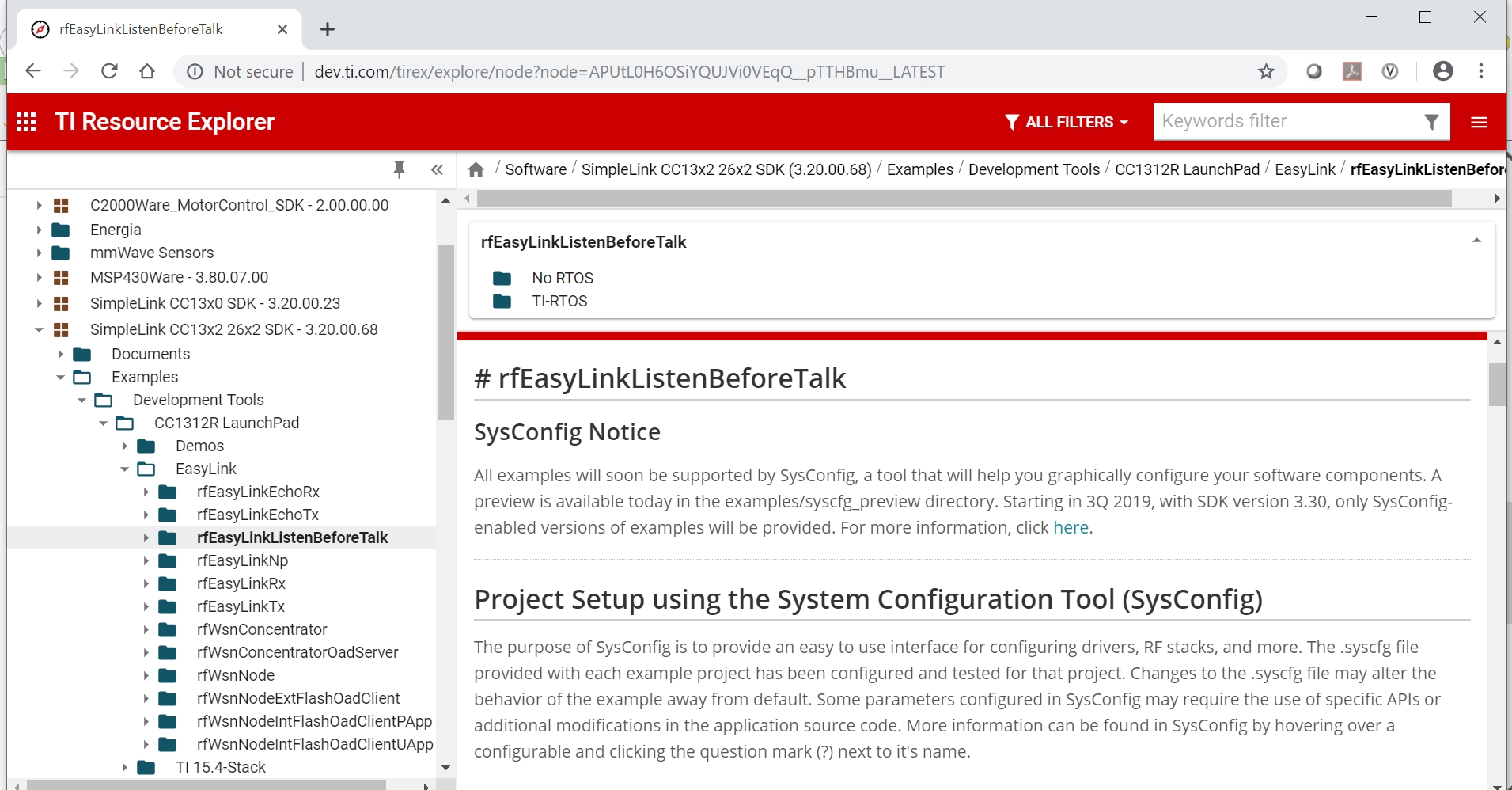Select Examples in the breadcrumb
The height and width of the screenshot is (790, 1512).
coord(919,169)
